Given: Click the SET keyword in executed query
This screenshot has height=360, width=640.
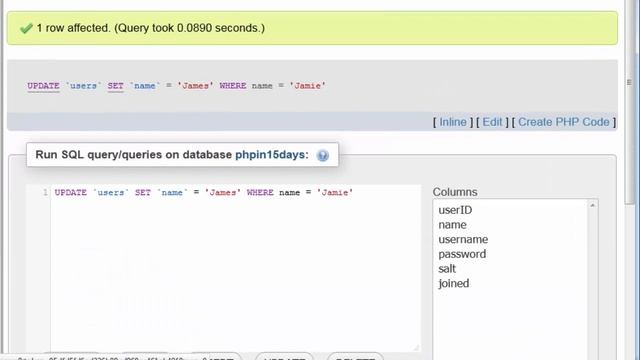Looking at the screenshot, I should 116,86.
